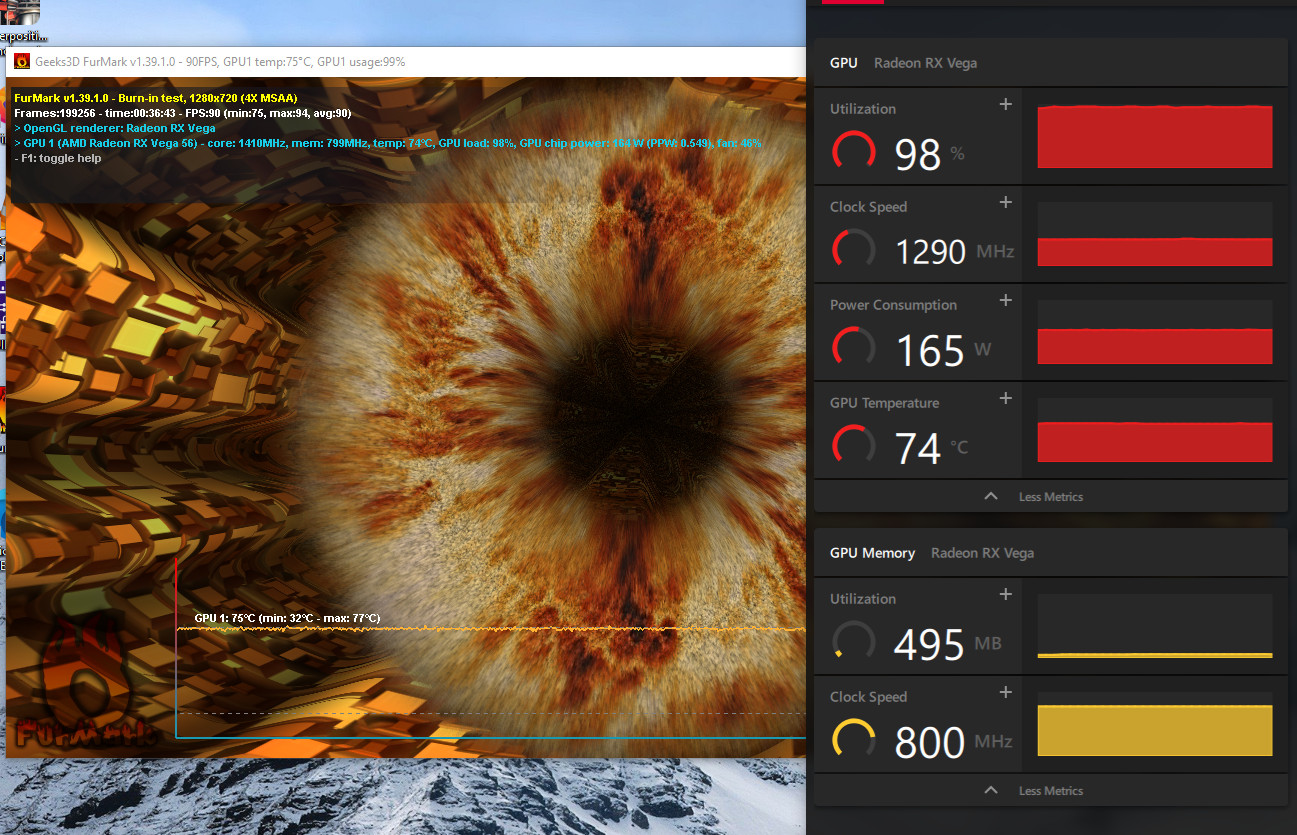Click the Power Consumption 165 W gauge
Image resolution: width=1297 pixels, height=835 pixels.
pyautogui.click(x=853, y=347)
